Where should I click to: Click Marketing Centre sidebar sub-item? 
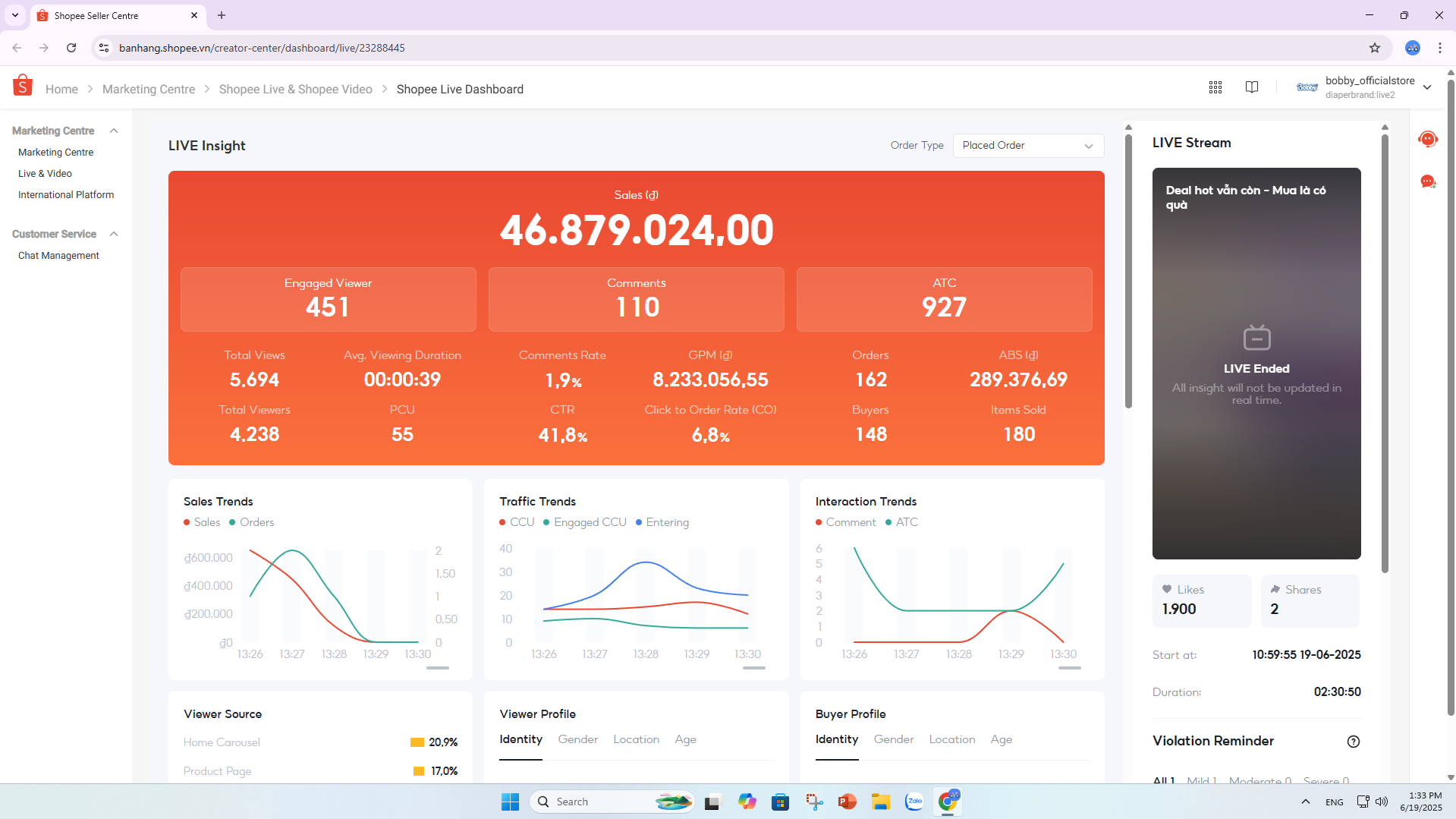coord(55,153)
